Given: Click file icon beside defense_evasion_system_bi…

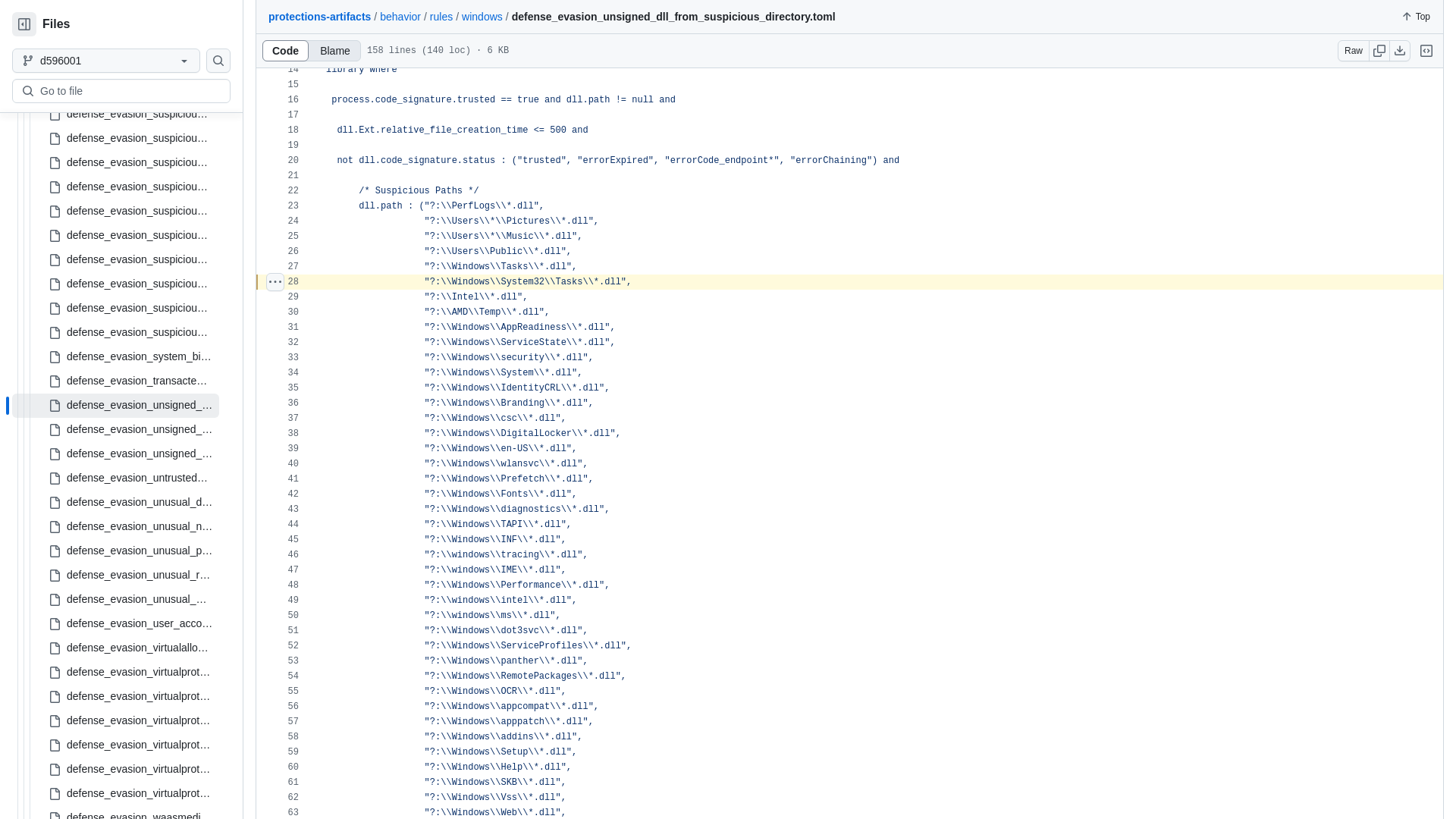Looking at the screenshot, I should [55, 357].
